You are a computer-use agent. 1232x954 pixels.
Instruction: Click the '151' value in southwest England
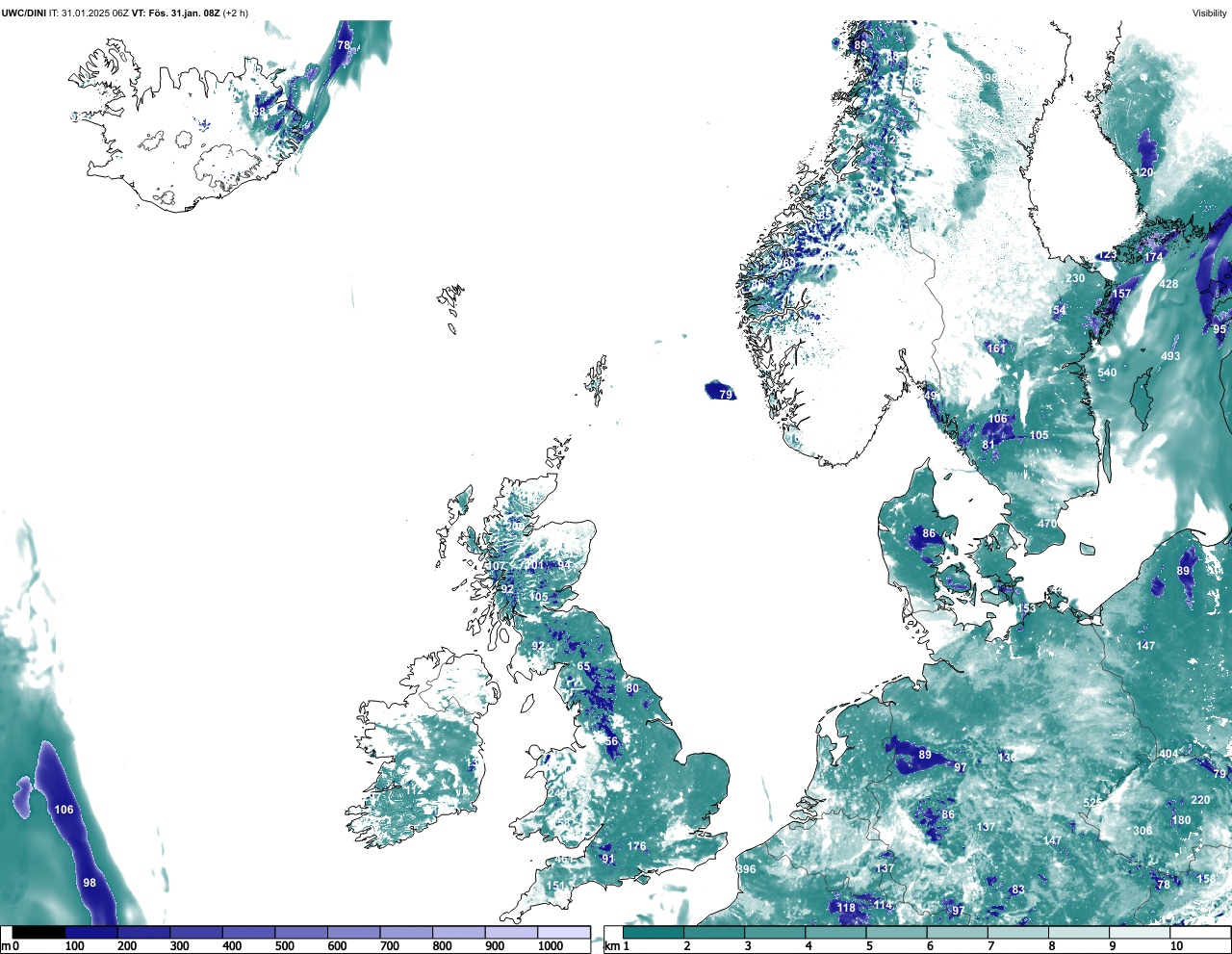pos(556,887)
